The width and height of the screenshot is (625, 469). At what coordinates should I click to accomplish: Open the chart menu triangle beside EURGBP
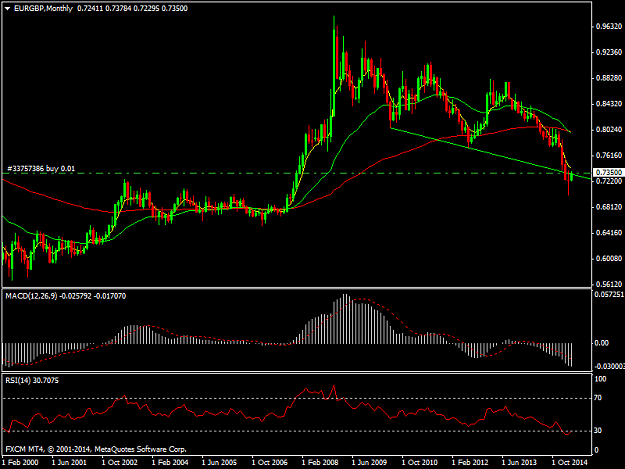pyautogui.click(x=8, y=8)
